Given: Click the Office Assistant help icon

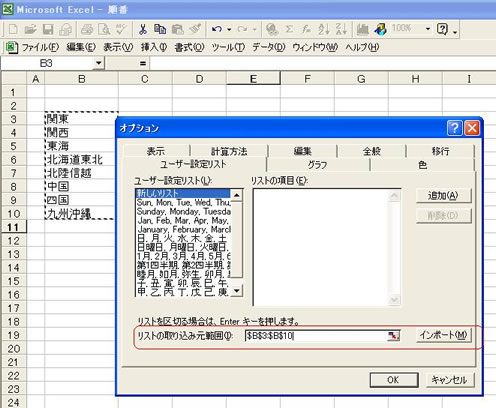Looking at the screenshot, I should click(x=442, y=30).
